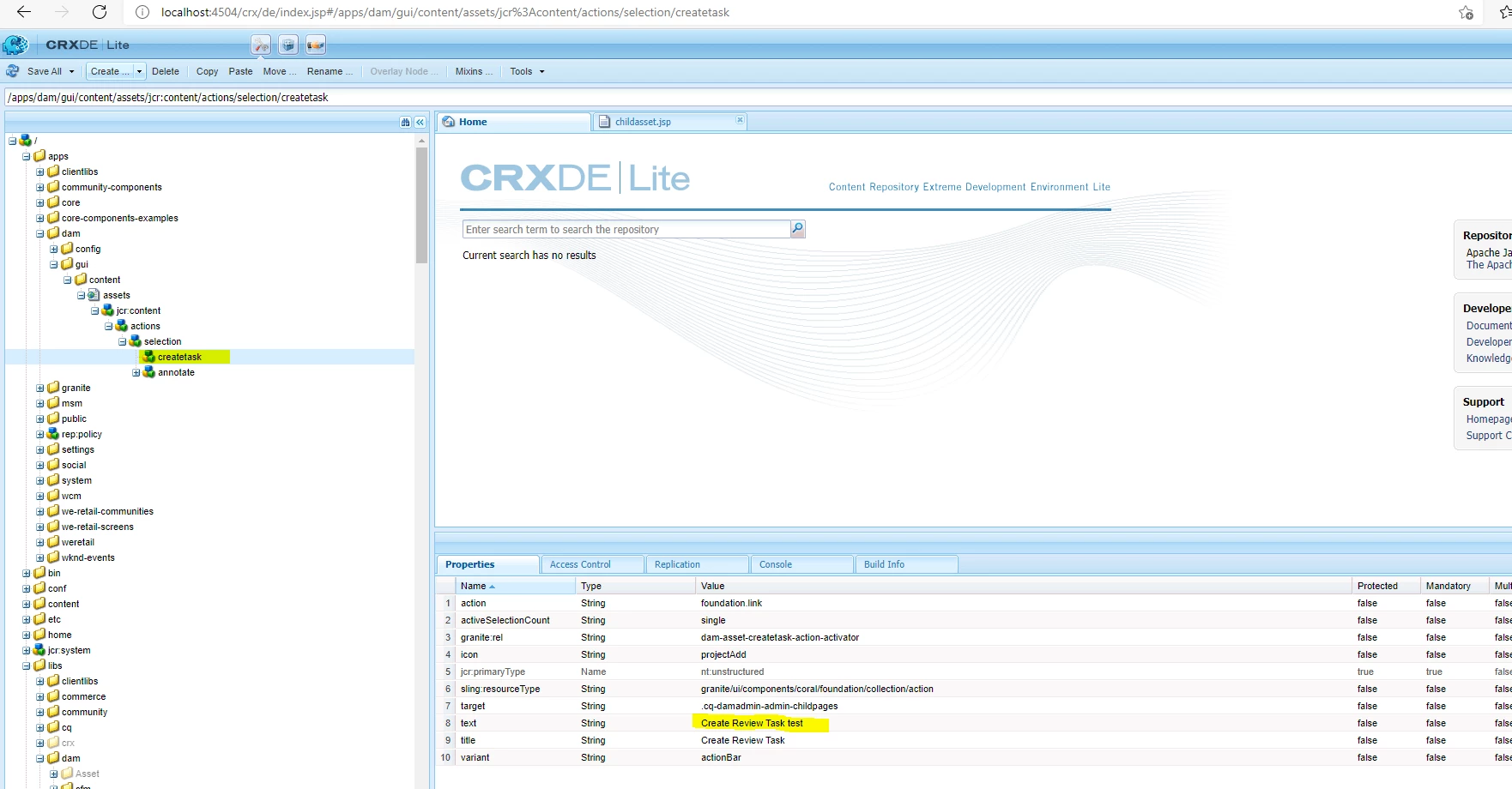Expand the annotate node
Viewport: 1512px width, 789px height.
point(136,372)
